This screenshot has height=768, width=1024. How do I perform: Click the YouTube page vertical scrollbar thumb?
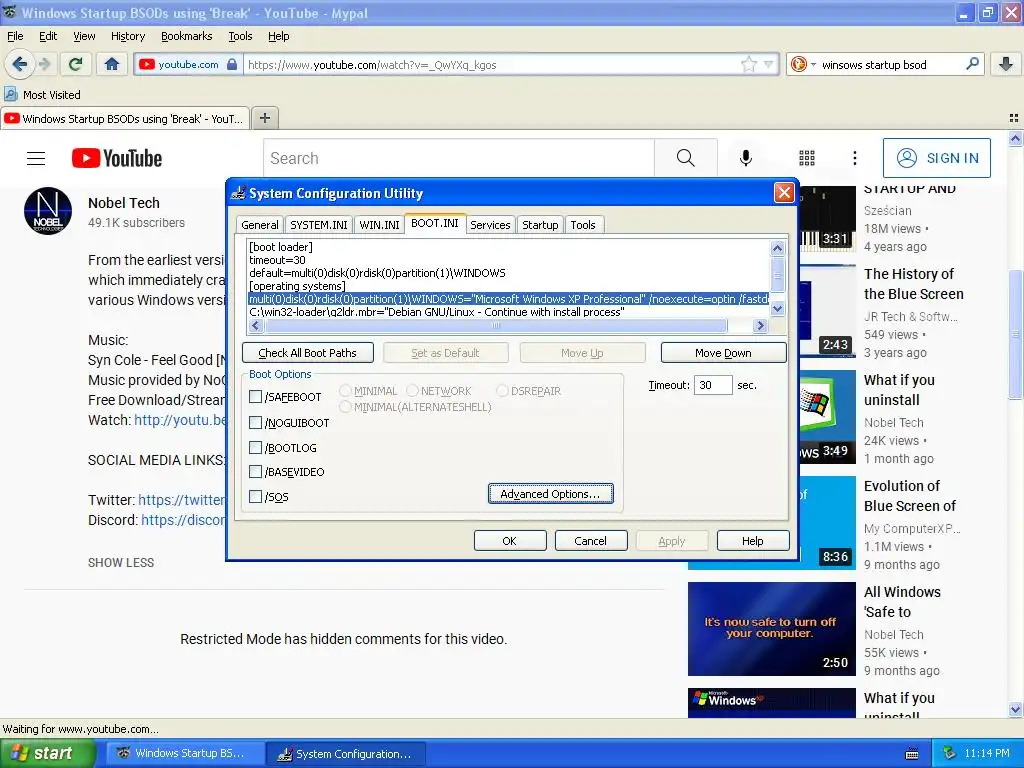tap(1015, 333)
